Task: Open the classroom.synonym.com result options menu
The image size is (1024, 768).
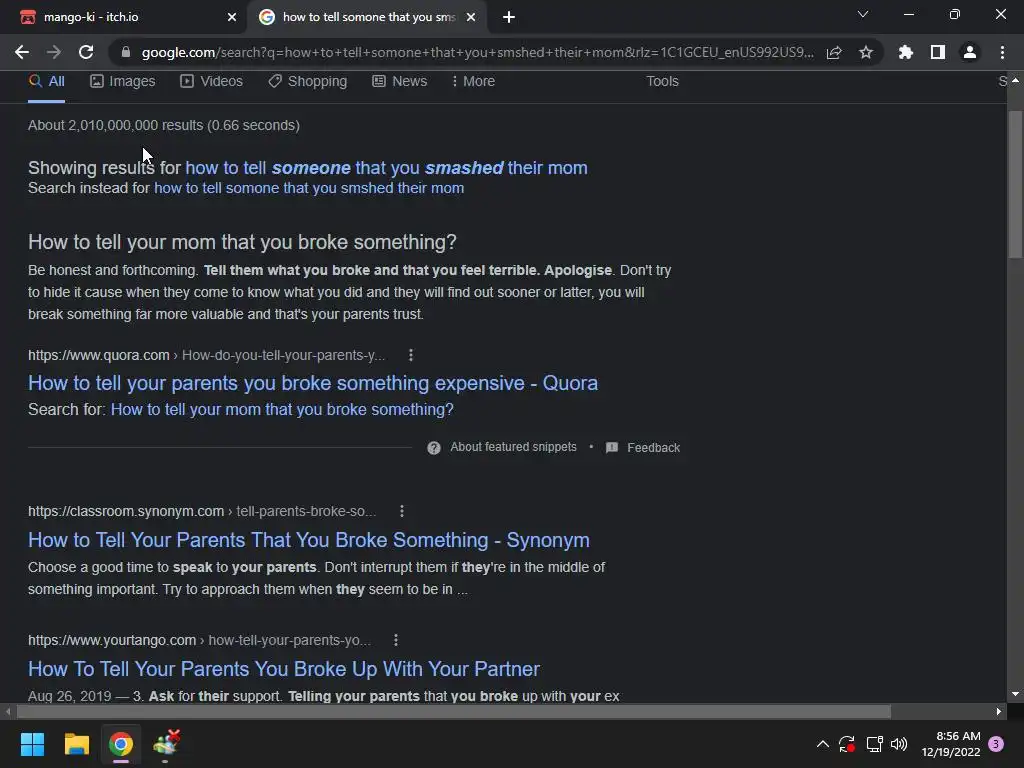Action: click(x=402, y=511)
